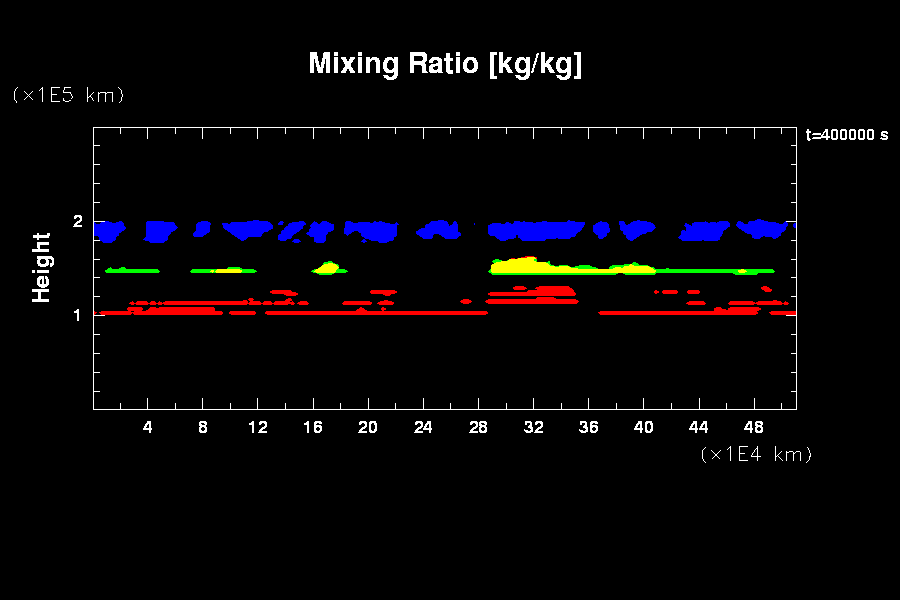
Task: Click the (×1E4 km) x-axis unit label
Action: [x=756, y=454]
